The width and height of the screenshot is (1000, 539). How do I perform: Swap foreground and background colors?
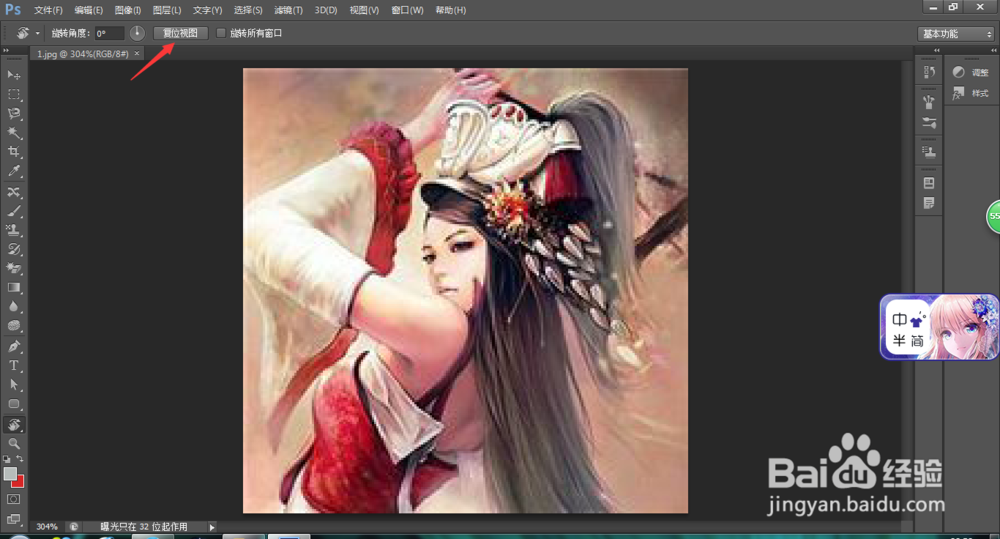[20, 459]
